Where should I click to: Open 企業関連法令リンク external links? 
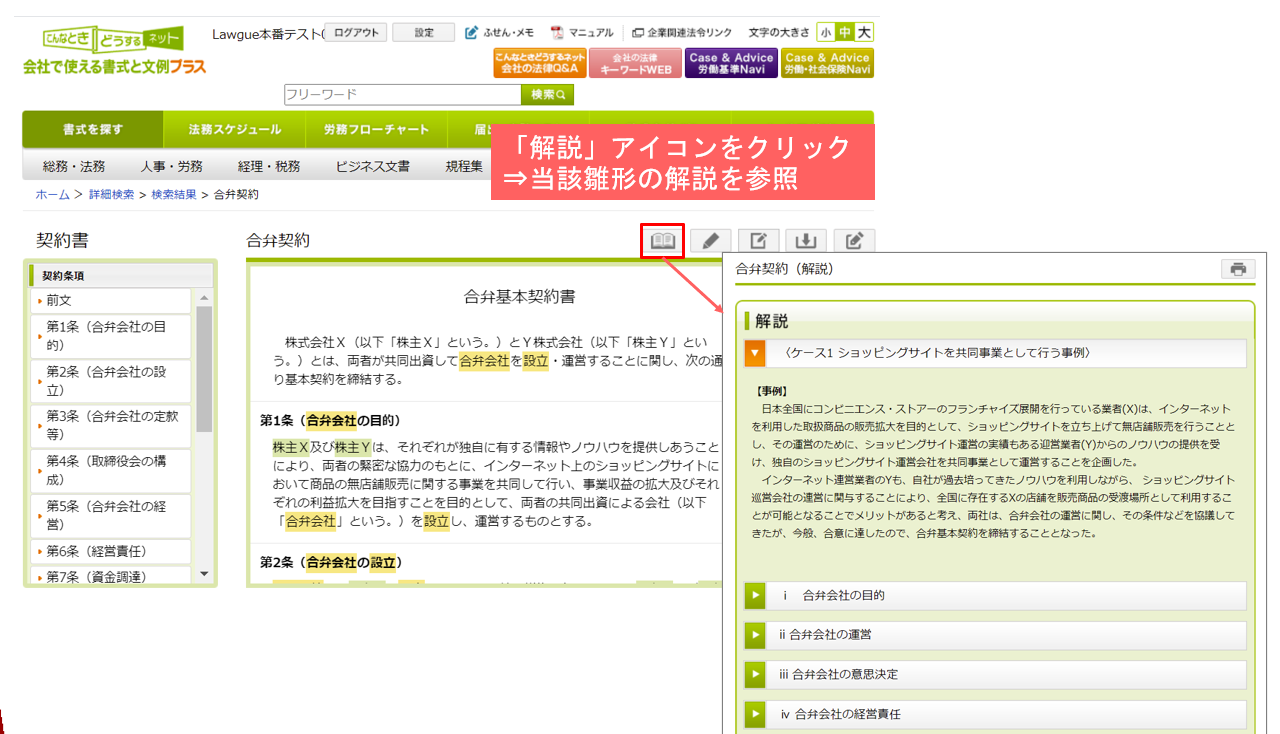tap(681, 33)
